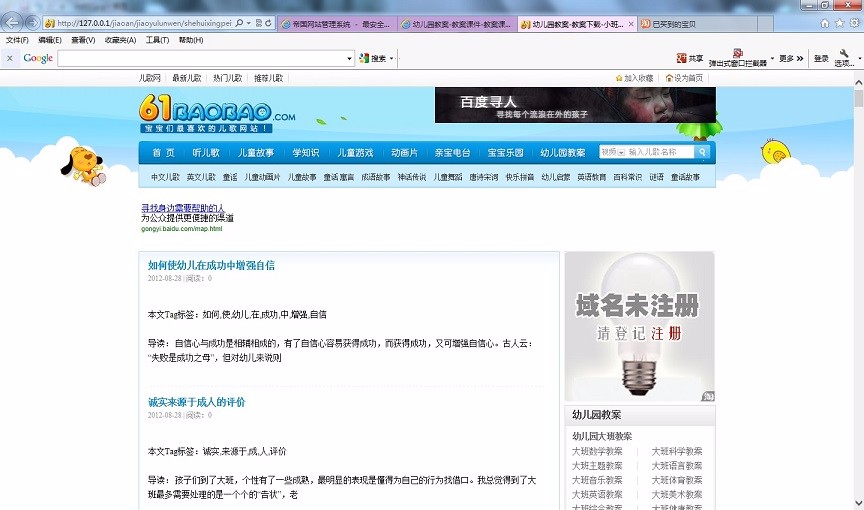Open a new blank tab
This screenshot has width=864, height=510.
765,24
